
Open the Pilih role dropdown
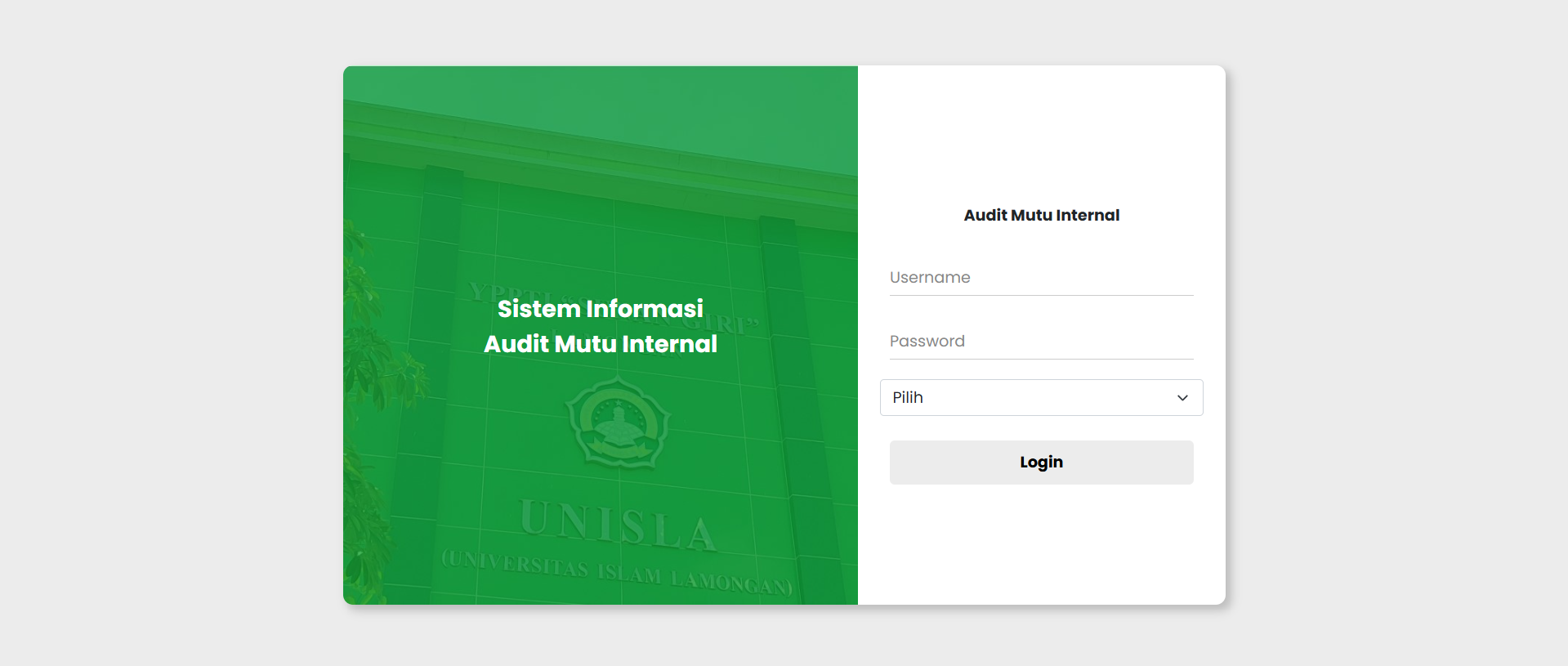click(1041, 398)
